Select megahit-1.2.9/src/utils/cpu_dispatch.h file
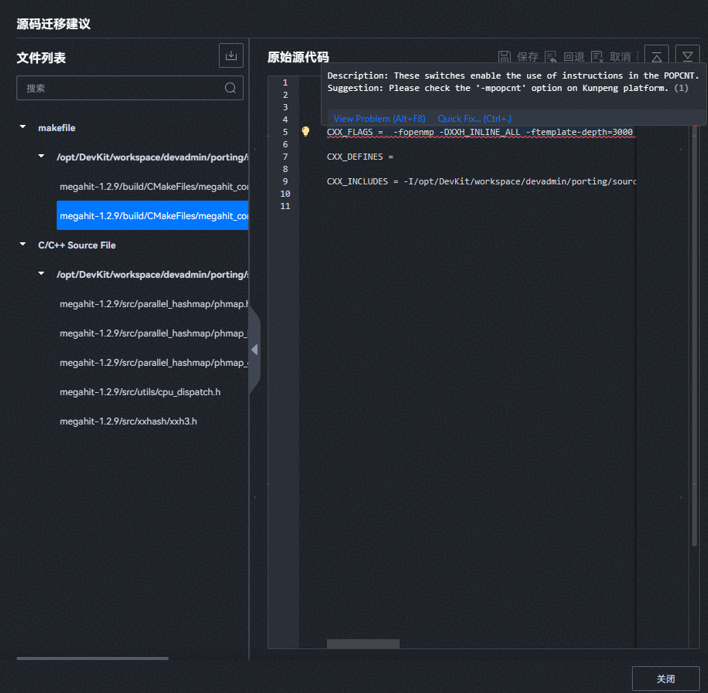Image resolution: width=708 pixels, height=693 pixels. pos(139,392)
